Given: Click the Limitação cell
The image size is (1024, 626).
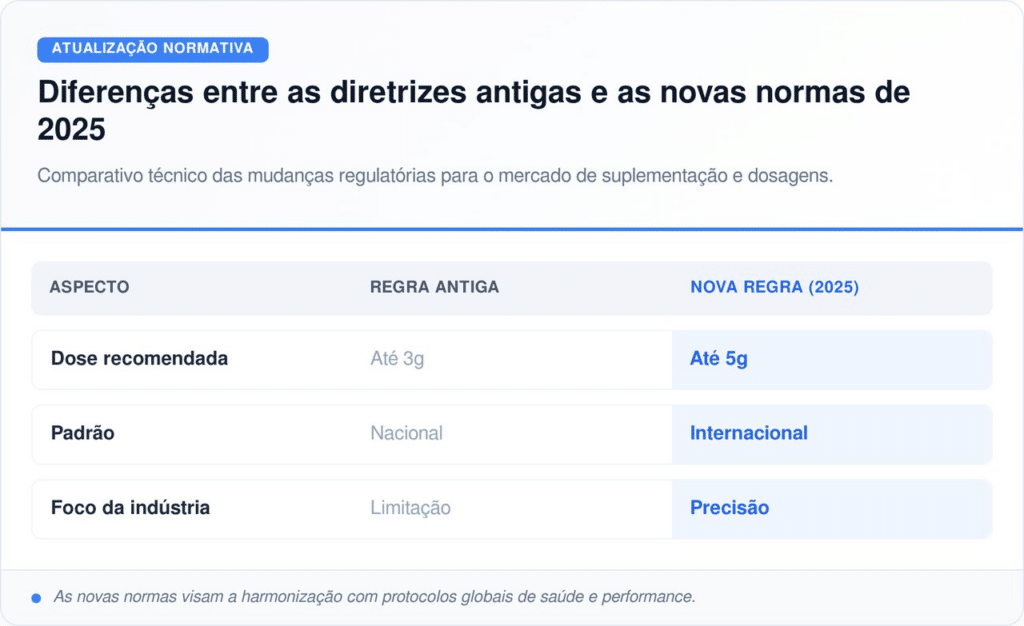Looking at the screenshot, I should click(410, 508).
